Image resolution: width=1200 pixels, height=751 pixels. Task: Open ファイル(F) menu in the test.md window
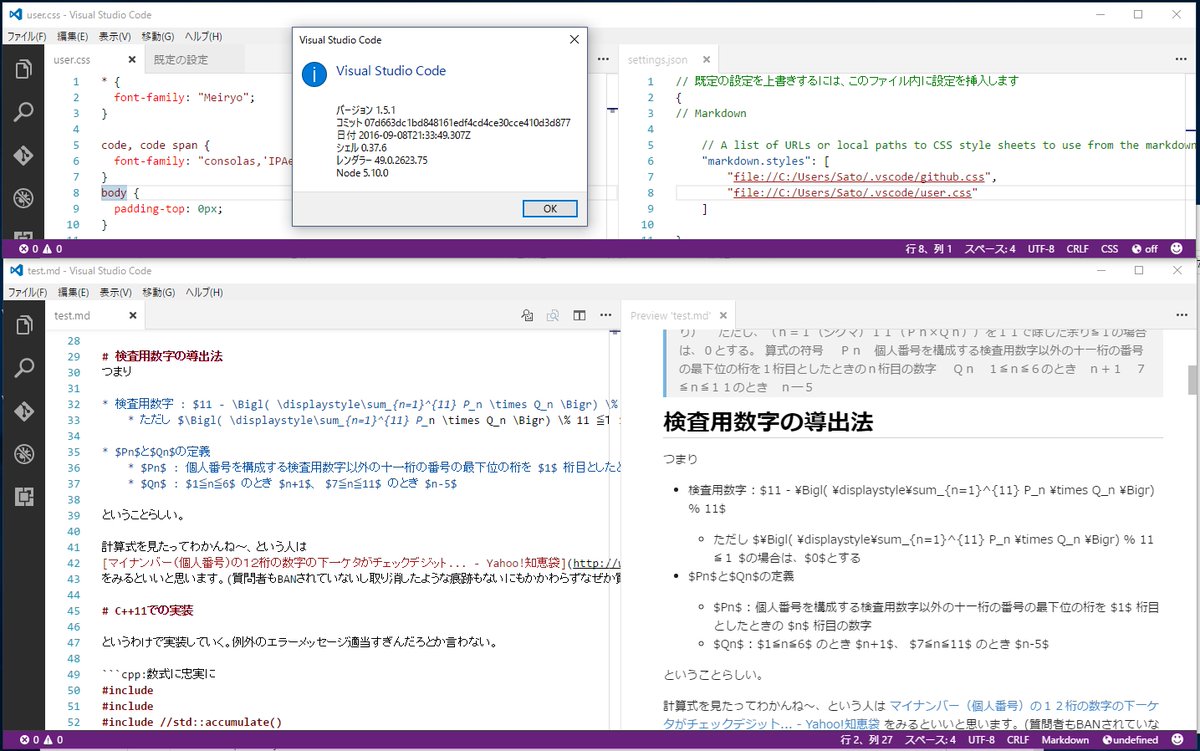click(x=26, y=292)
